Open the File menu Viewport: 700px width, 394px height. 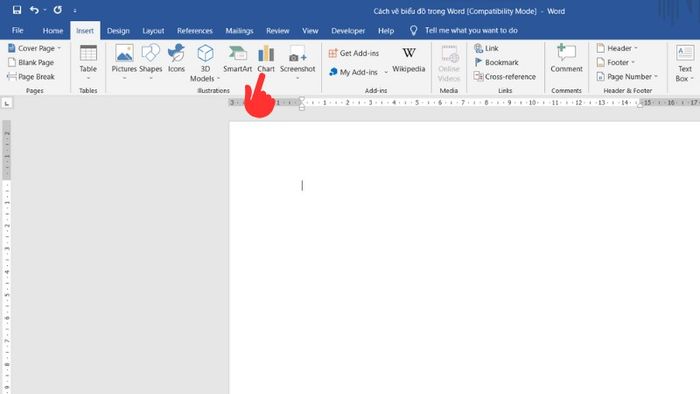[x=18, y=30]
